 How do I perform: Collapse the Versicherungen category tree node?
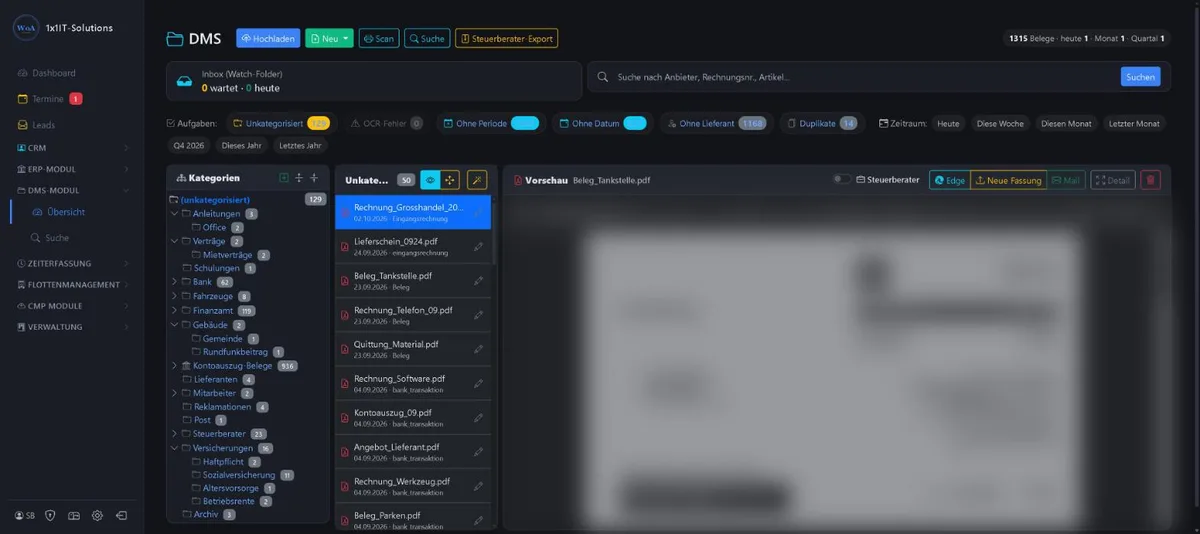click(174, 448)
